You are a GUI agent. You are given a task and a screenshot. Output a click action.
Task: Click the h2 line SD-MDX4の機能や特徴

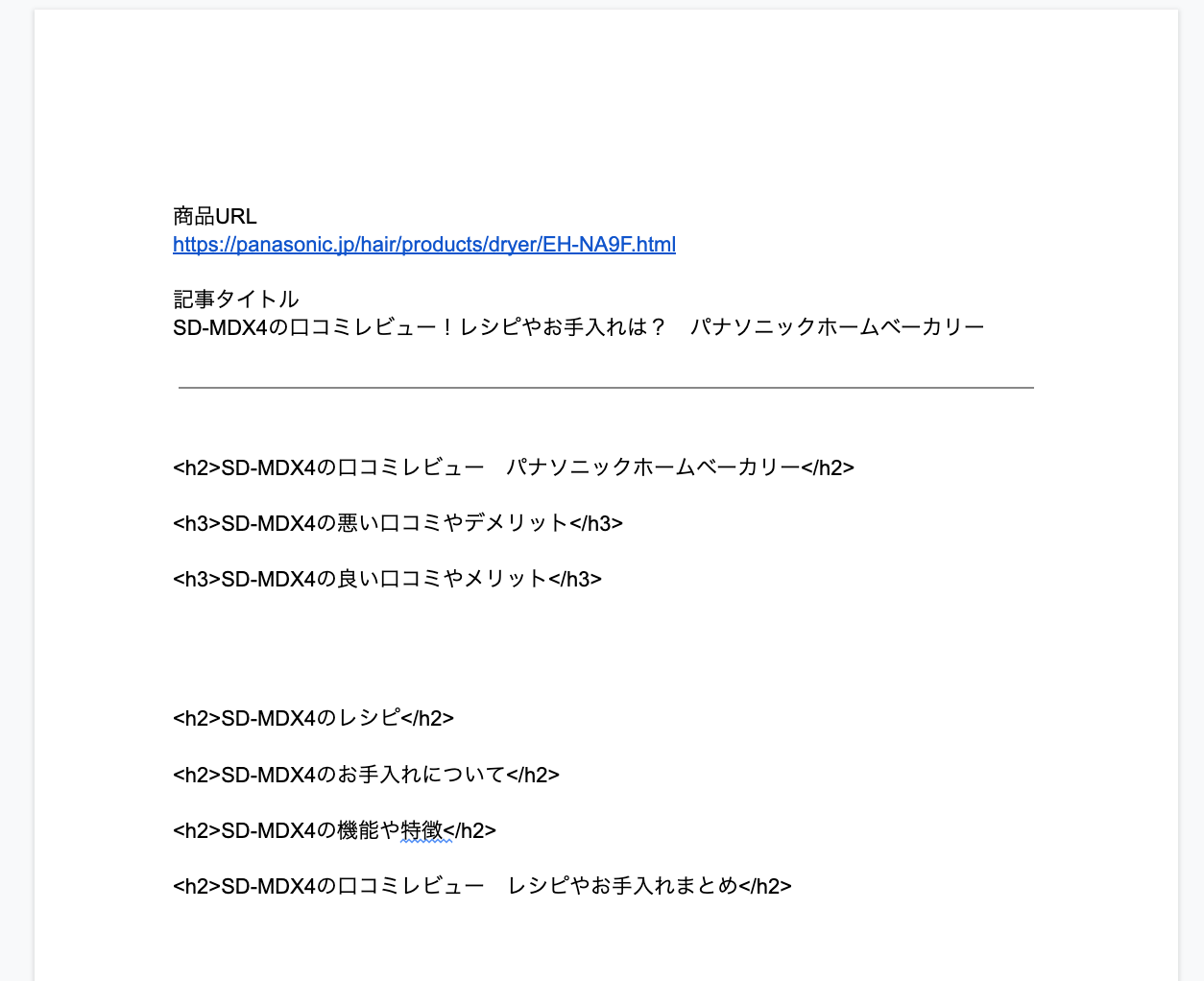pyautogui.click(x=334, y=830)
